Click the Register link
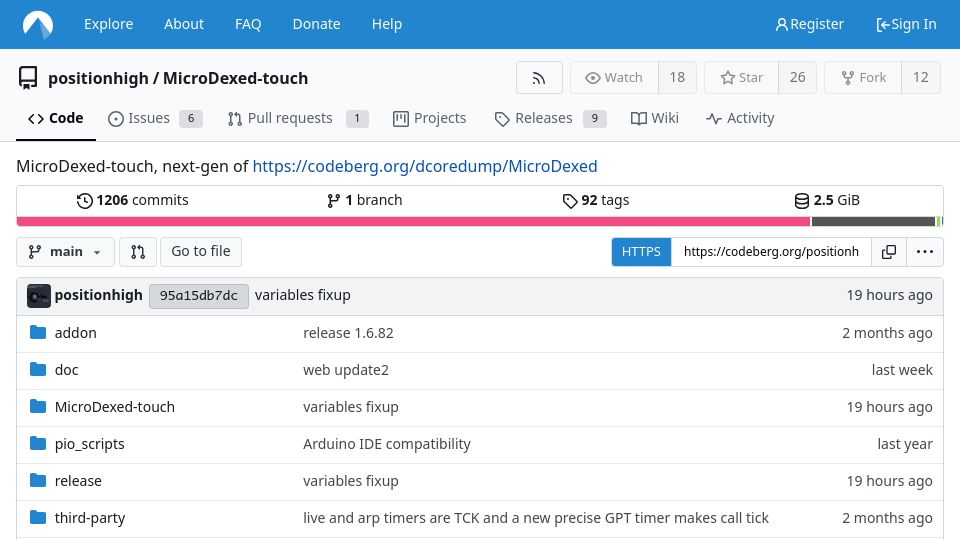 (x=809, y=24)
